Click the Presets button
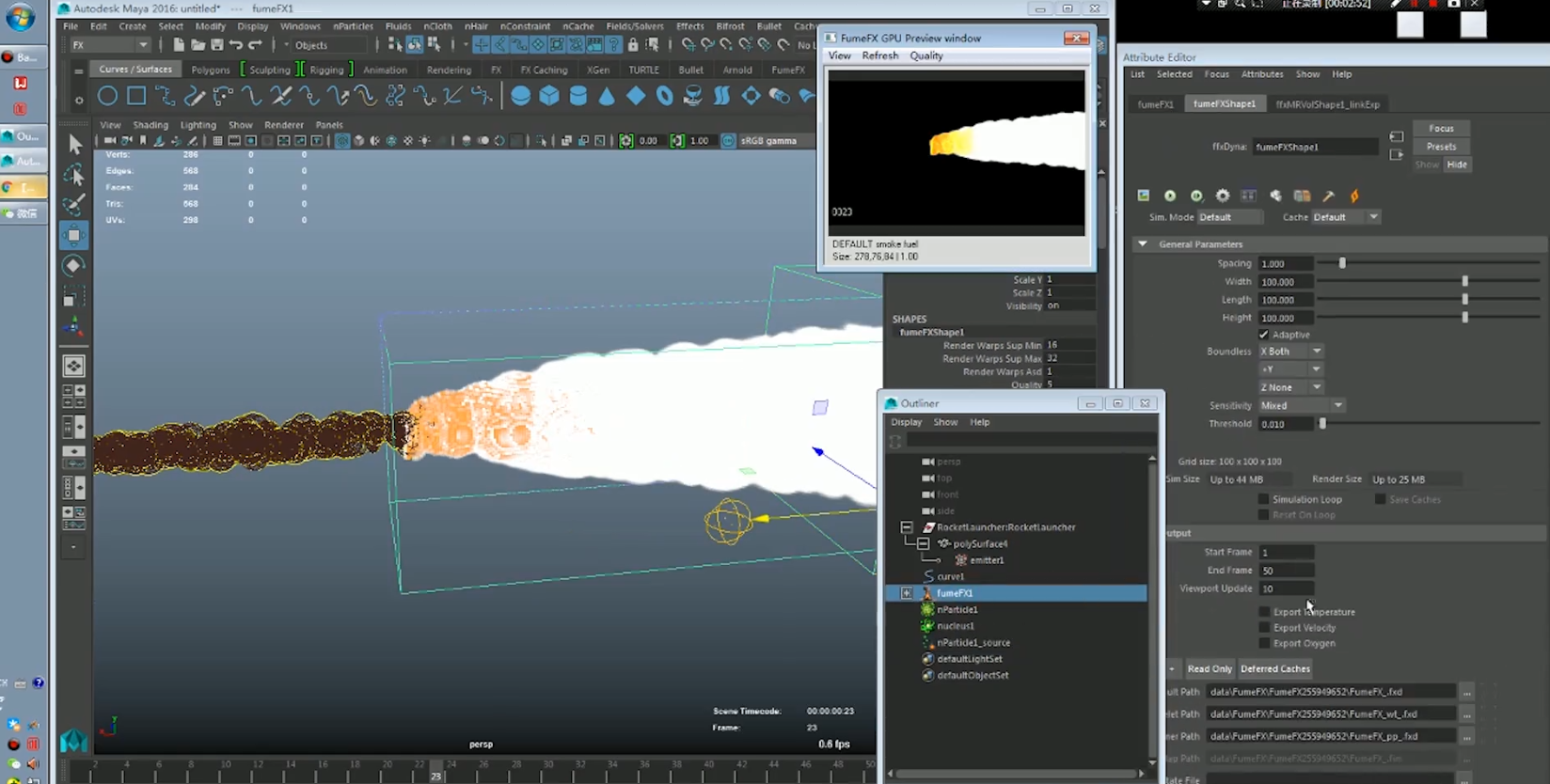 [1441, 147]
